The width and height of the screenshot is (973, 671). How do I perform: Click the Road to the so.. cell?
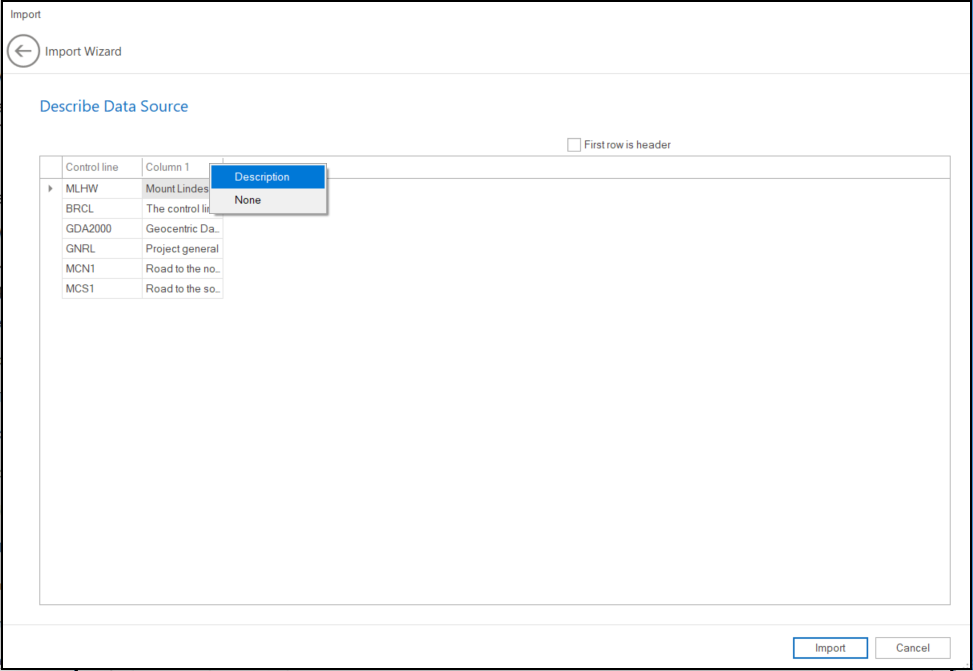click(x=182, y=289)
